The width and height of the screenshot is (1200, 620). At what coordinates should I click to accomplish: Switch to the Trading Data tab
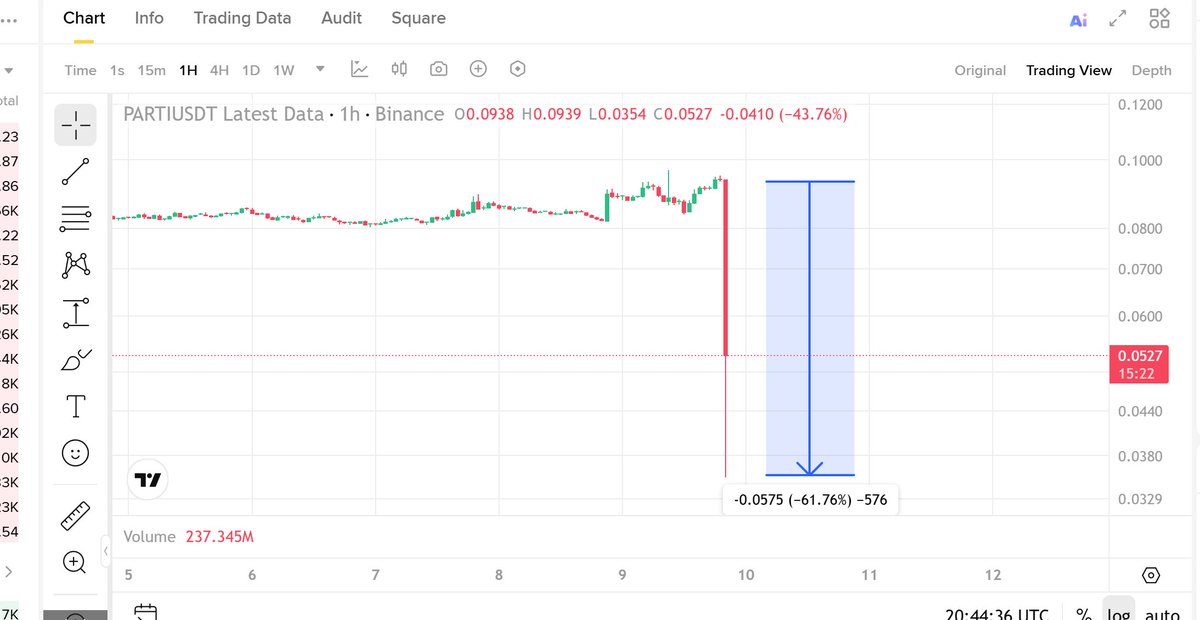coord(242,18)
